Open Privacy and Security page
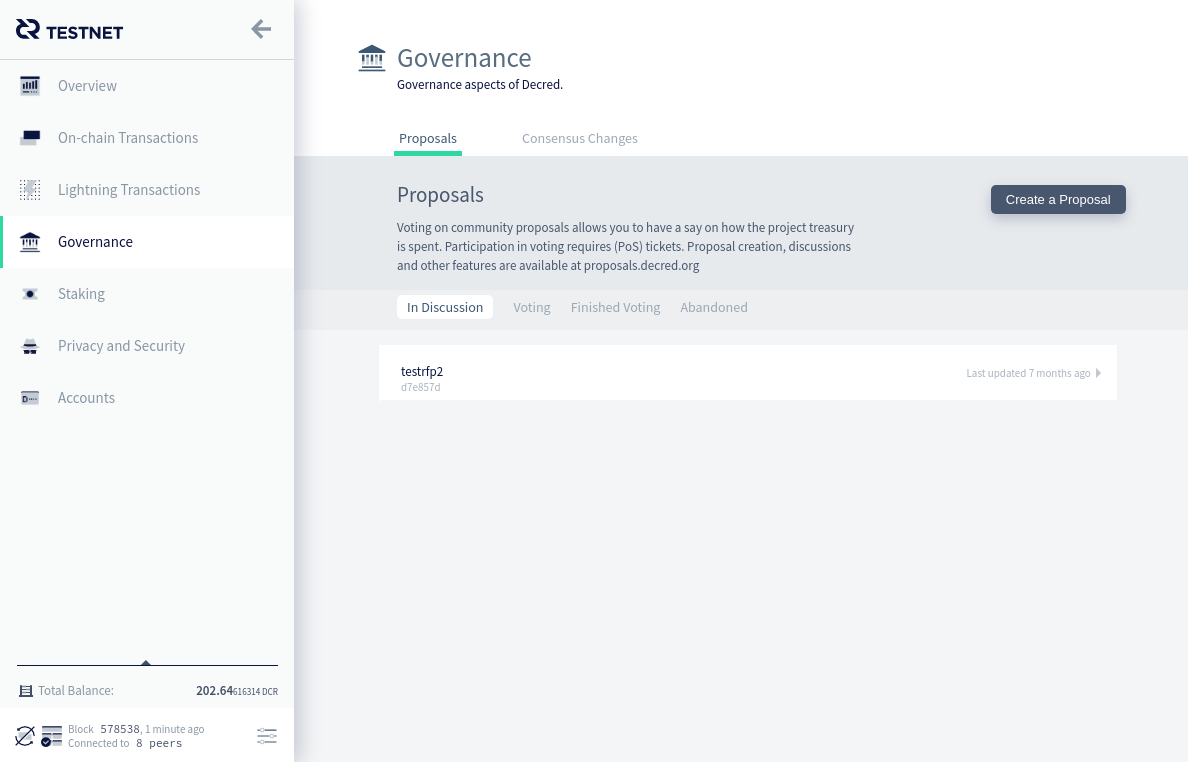Viewport: 1188px width, 762px height. 147,346
